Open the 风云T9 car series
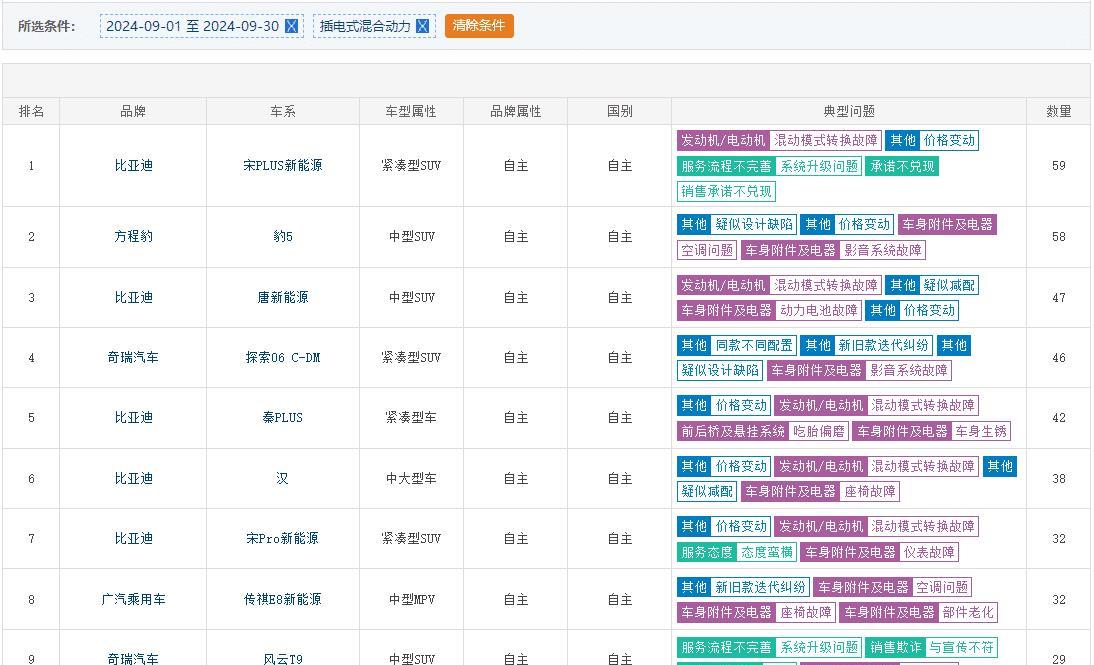 point(283,659)
